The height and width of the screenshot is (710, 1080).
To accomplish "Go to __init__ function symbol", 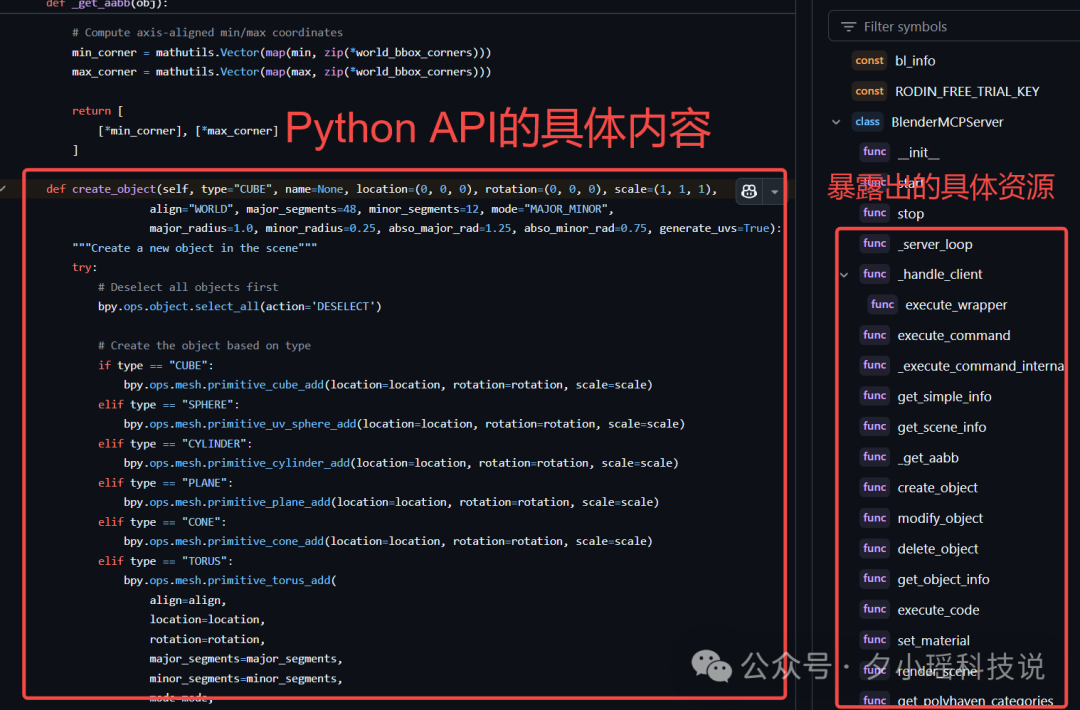I will pos(917,152).
